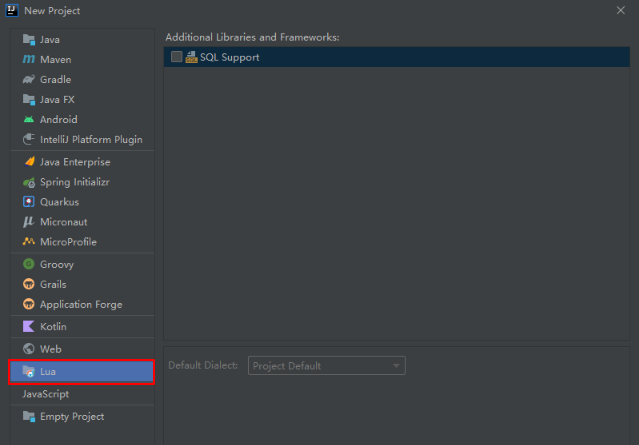Image resolution: width=639 pixels, height=445 pixels.
Task: Choose Empty Project entry
Action: click(72, 416)
